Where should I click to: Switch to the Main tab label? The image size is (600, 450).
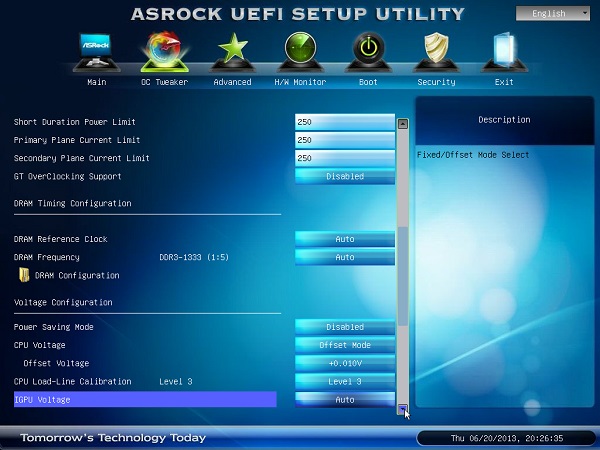pyautogui.click(x=96, y=82)
